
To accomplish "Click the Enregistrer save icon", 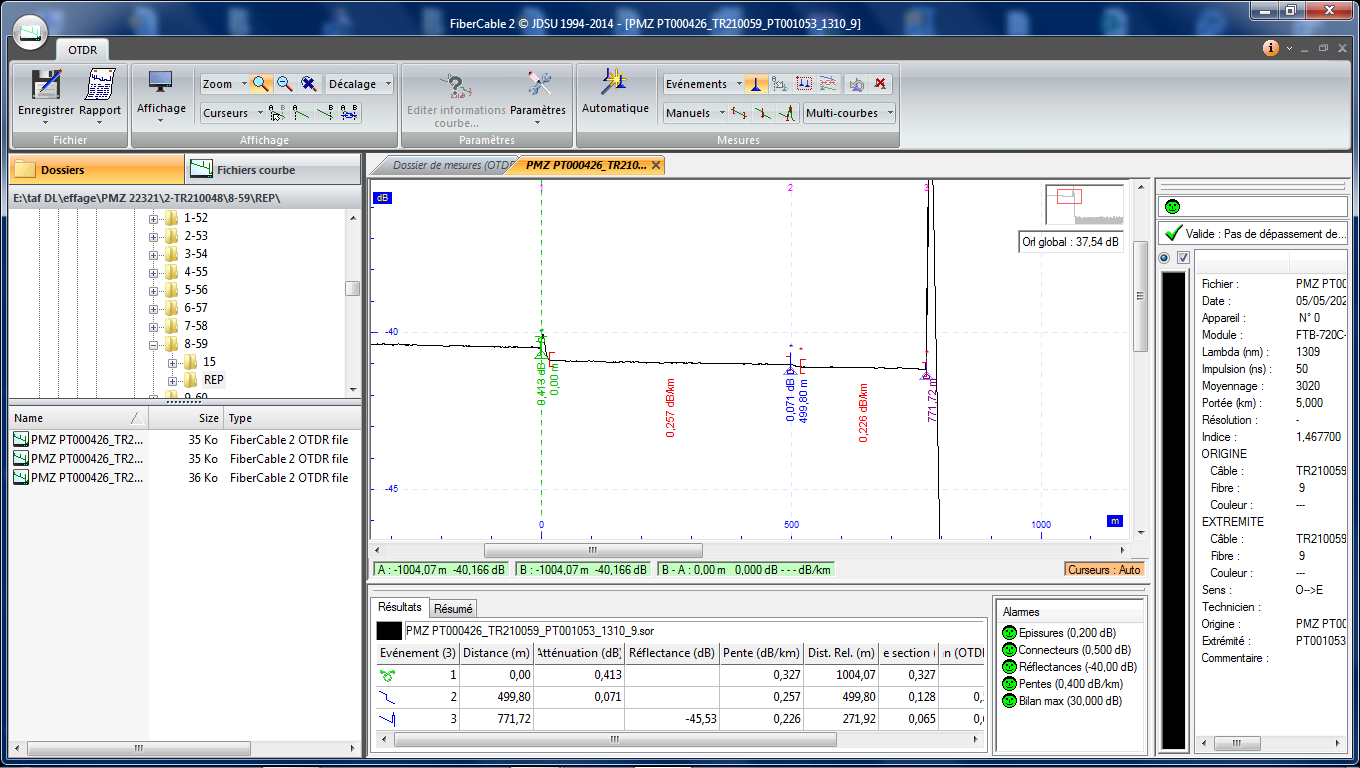I will [x=46, y=86].
